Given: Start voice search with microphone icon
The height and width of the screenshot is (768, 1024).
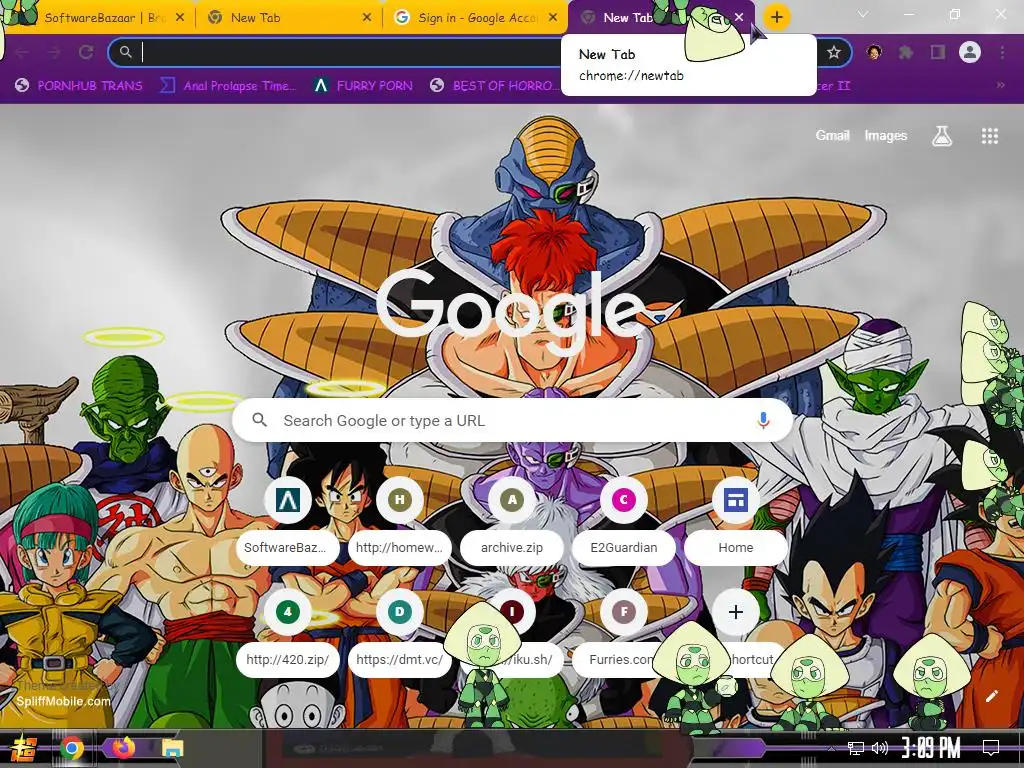Looking at the screenshot, I should (763, 421).
